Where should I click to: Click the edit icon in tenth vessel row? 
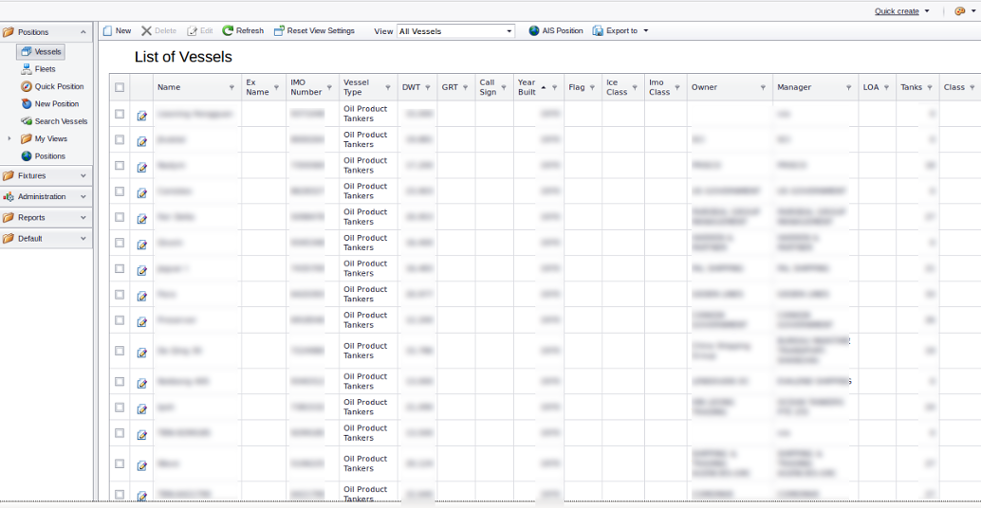[x=142, y=352]
